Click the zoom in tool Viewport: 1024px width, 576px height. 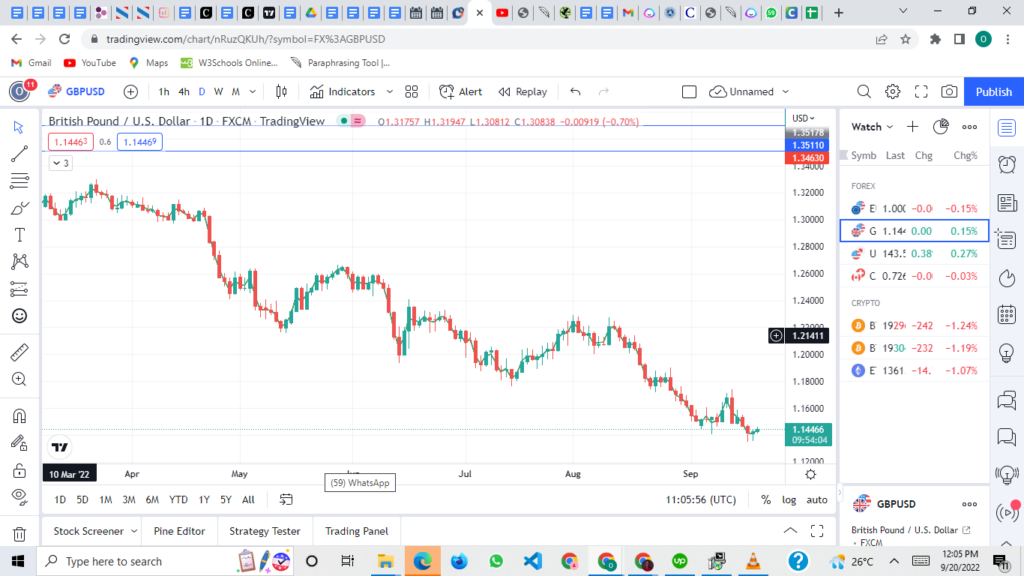pyautogui.click(x=19, y=379)
